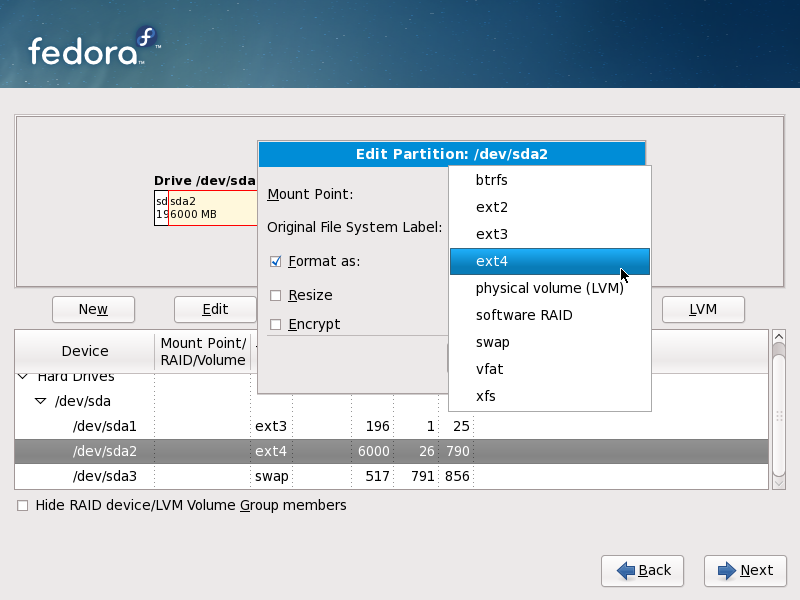The height and width of the screenshot is (600, 800).
Task: Collapse the /dev/sda tree node
Action: click(40, 401)
